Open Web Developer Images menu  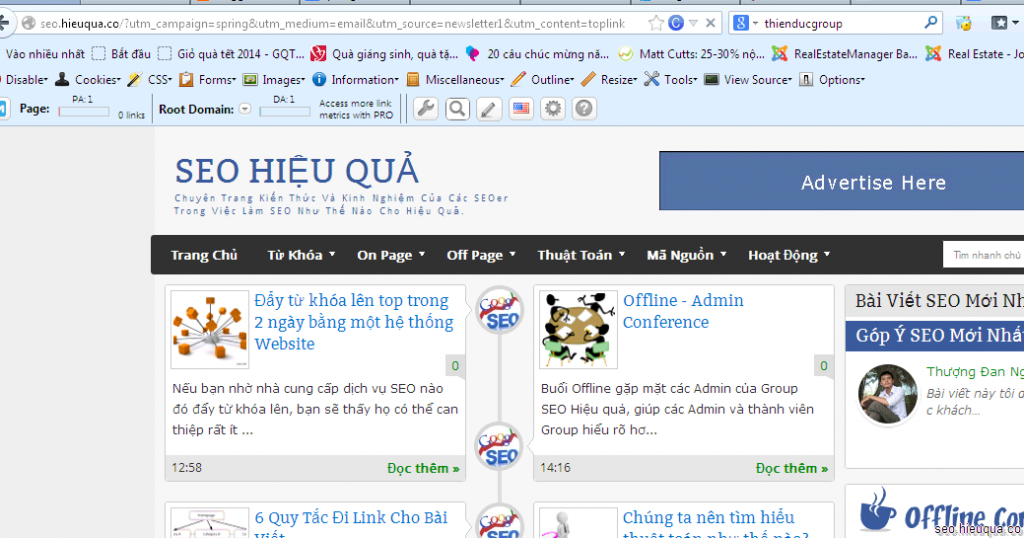[x=274, y=80]
